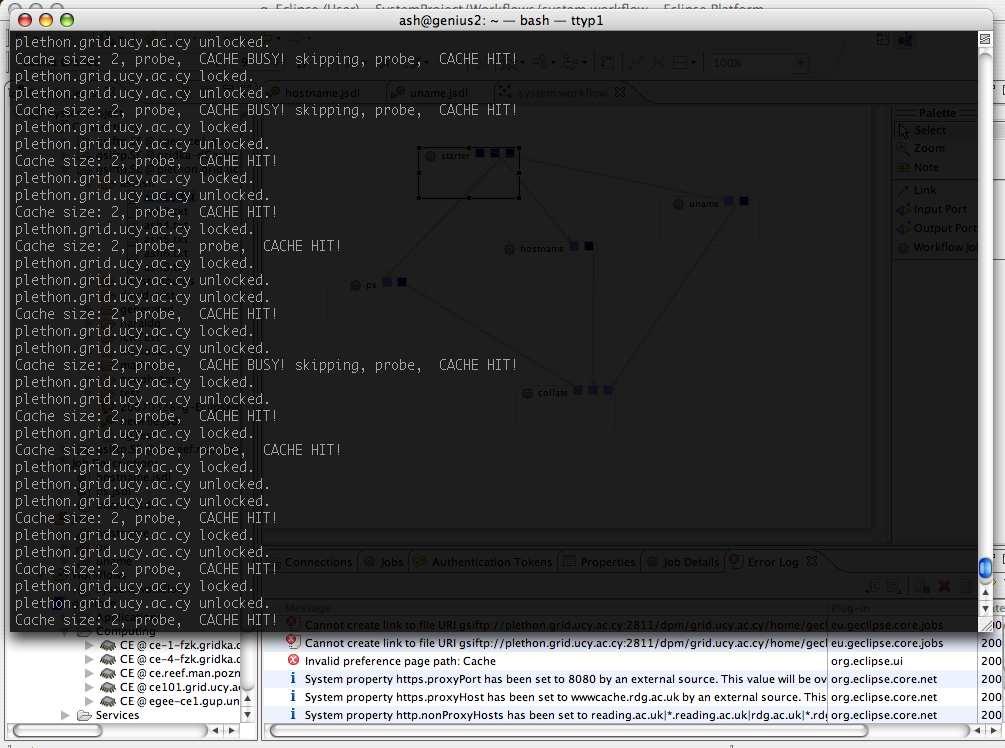Select the CE @ ce-1-fzk.gridka tree item
The height and width of the screenshot is (748, 1005).
(179, 645)
